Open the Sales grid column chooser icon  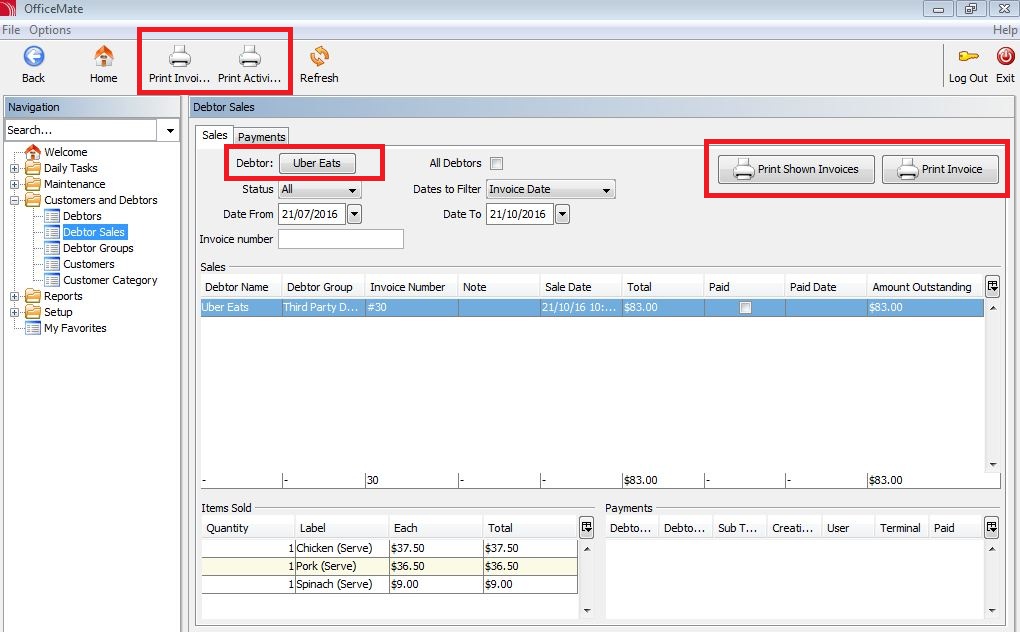[x=992, y=286]
